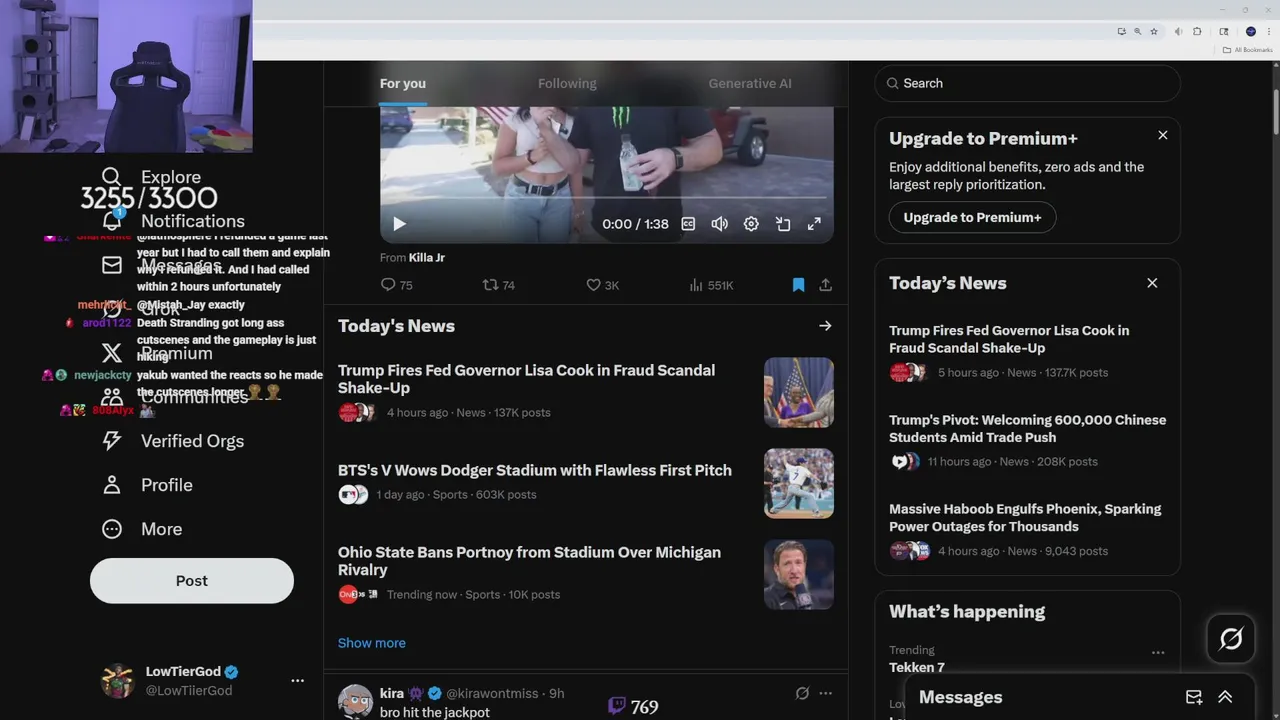This screenshot has height=720, width=1280.
Task: Open video settings gear
Action: pos(751,224)
